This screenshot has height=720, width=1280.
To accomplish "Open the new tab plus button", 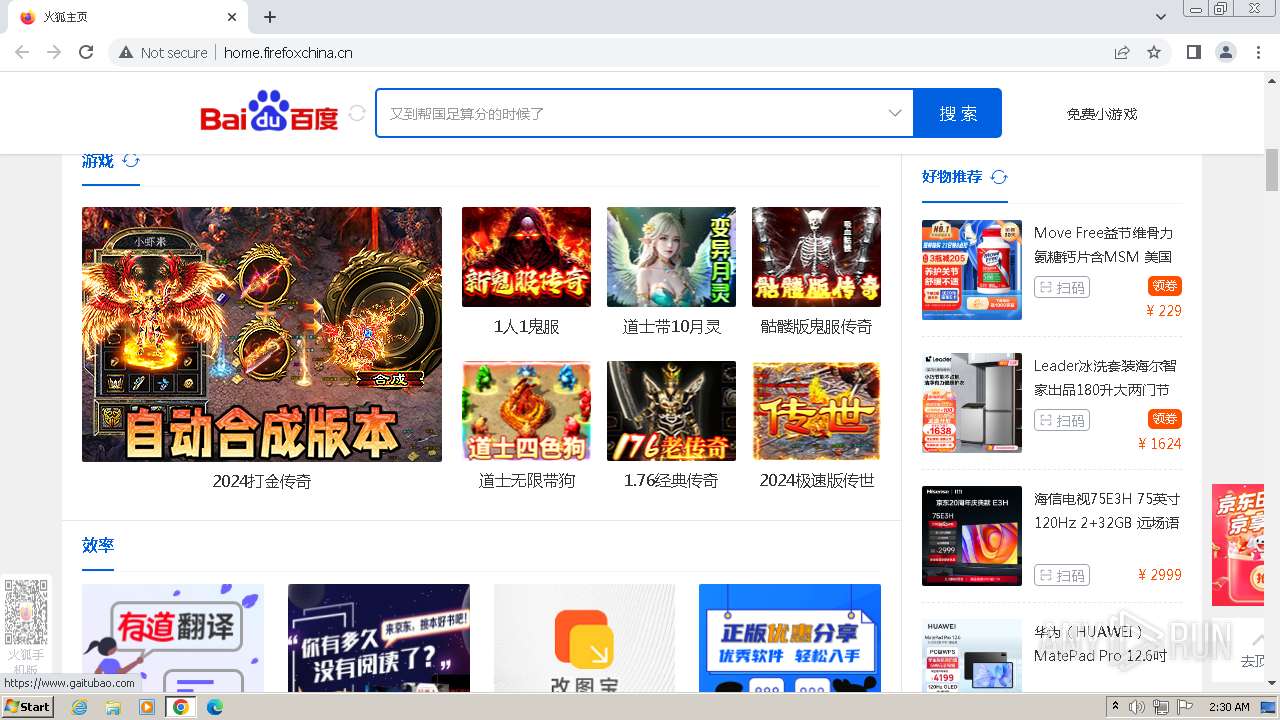I will click(270, 17).
